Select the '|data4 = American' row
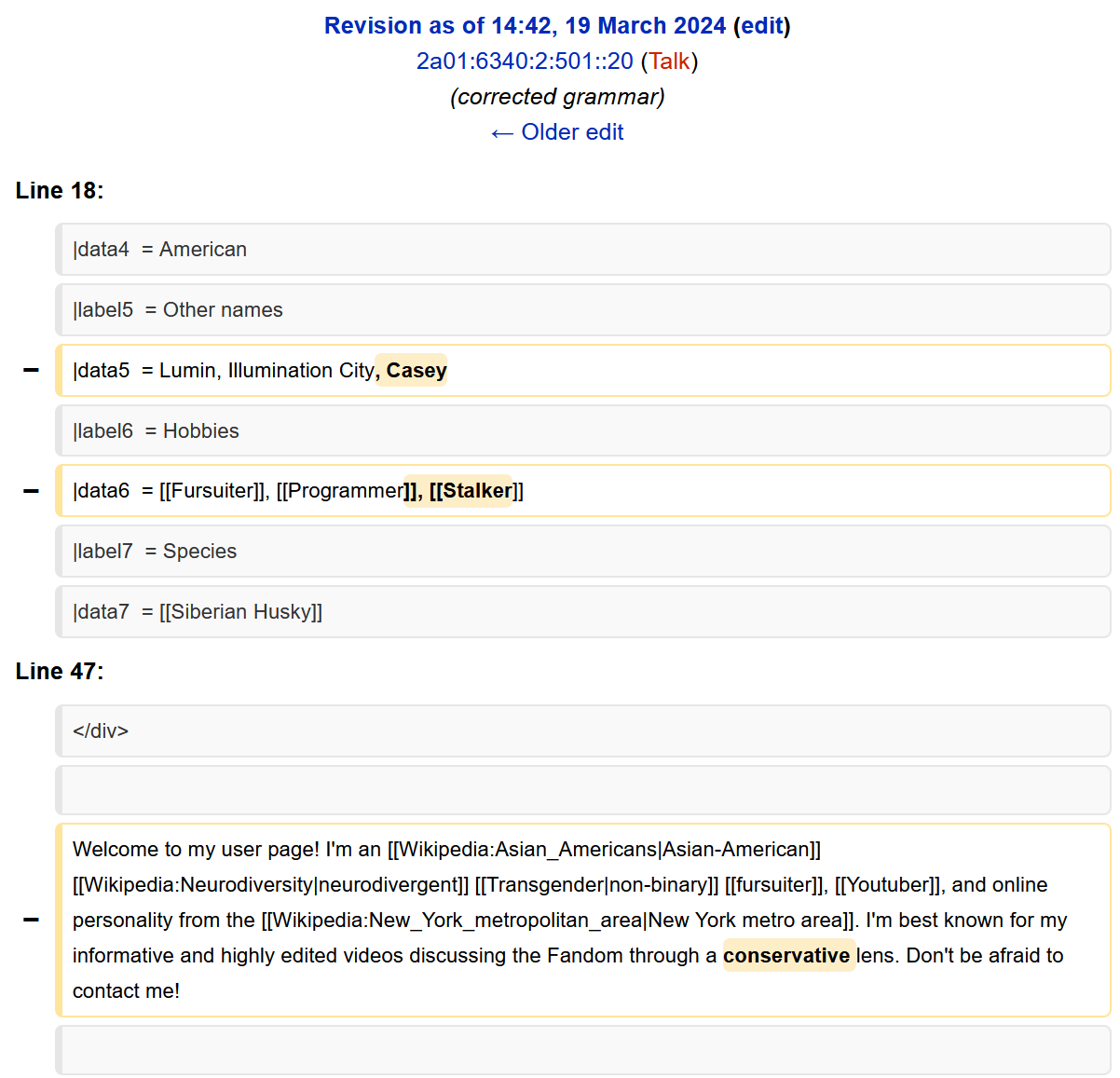 coord(583,250)
